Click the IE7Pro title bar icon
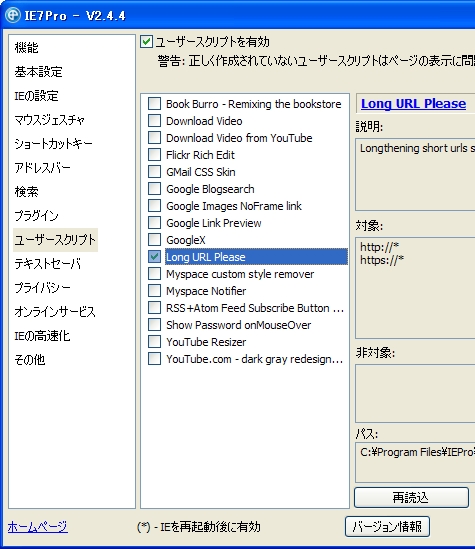 point(13,15)
